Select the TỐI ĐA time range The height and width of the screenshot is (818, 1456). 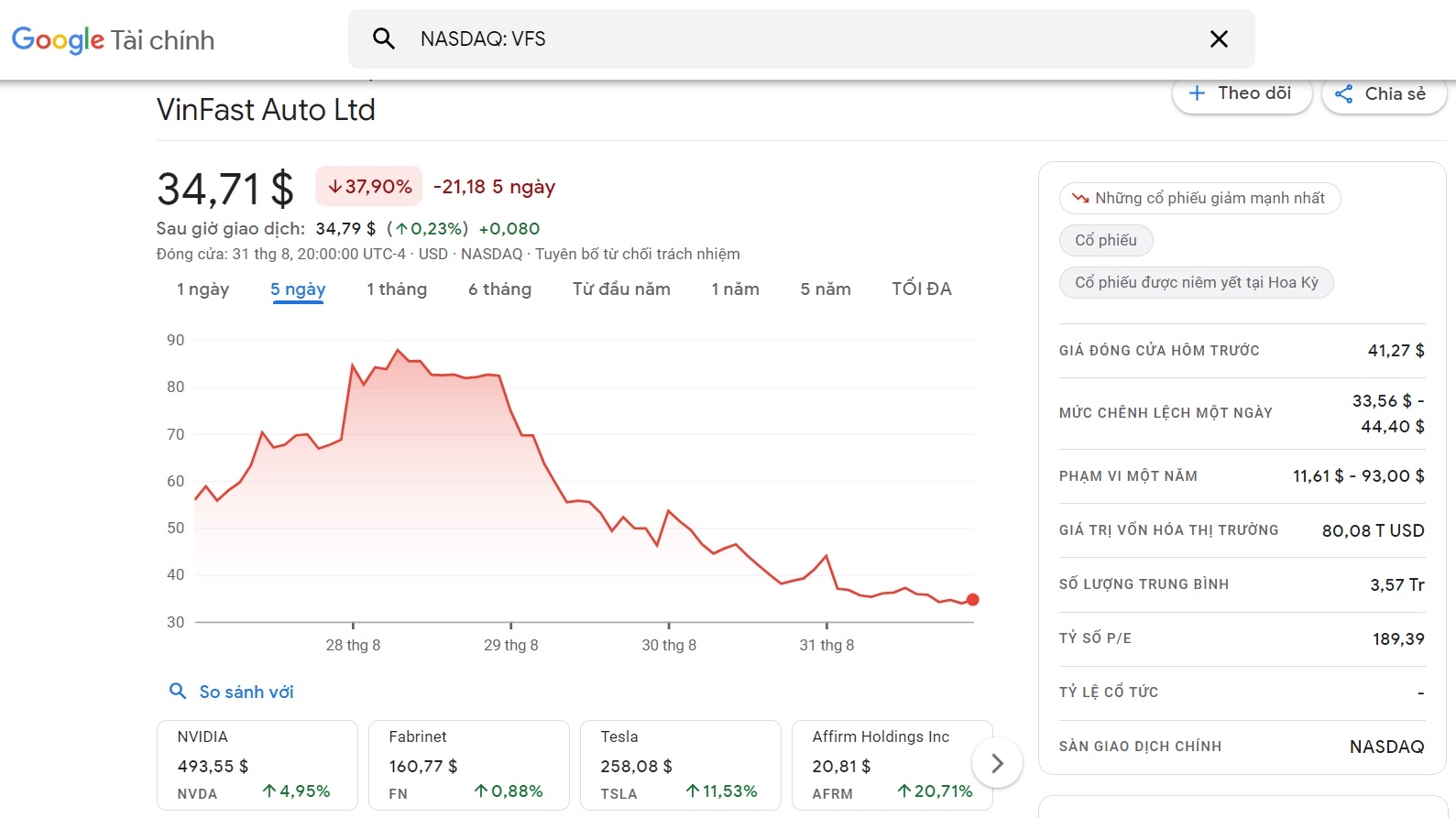click(921, 289)
